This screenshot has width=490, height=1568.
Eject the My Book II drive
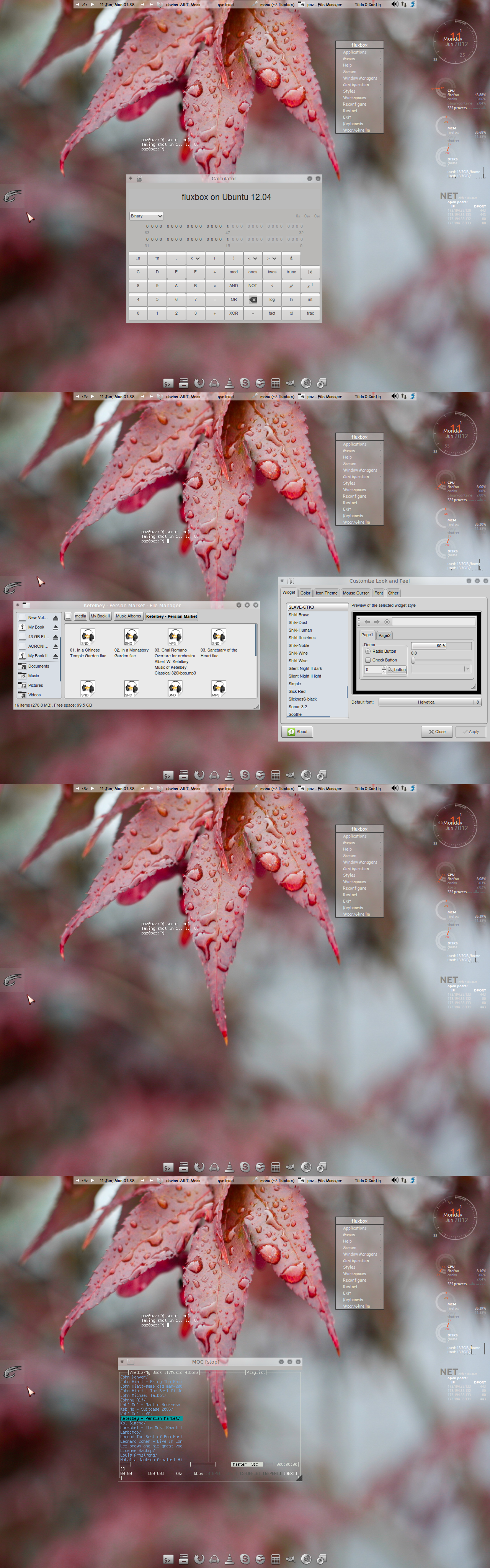(56, 656)
